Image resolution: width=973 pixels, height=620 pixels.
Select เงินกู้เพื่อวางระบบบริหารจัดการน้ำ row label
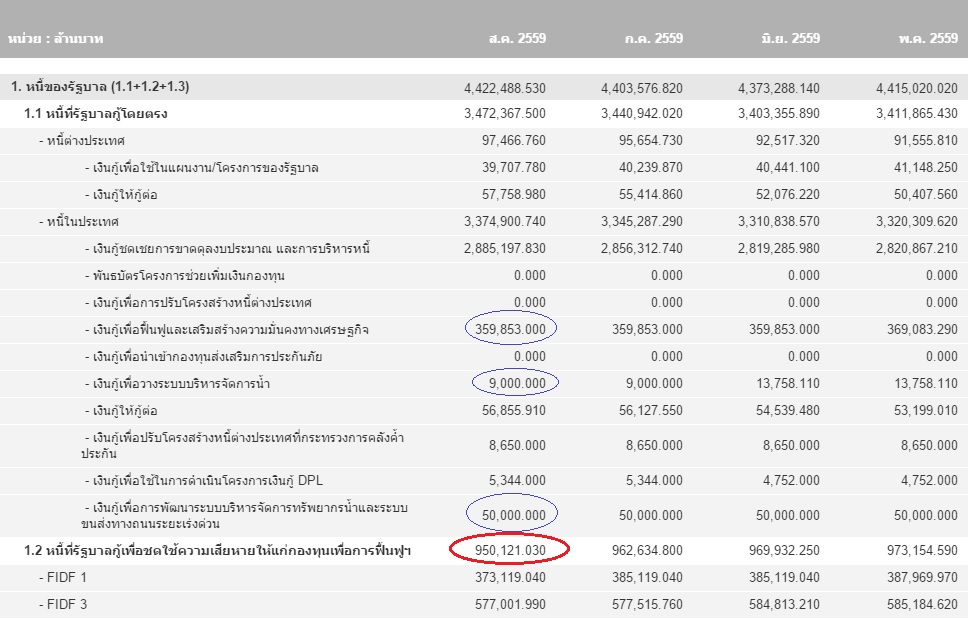pos(177,384)
